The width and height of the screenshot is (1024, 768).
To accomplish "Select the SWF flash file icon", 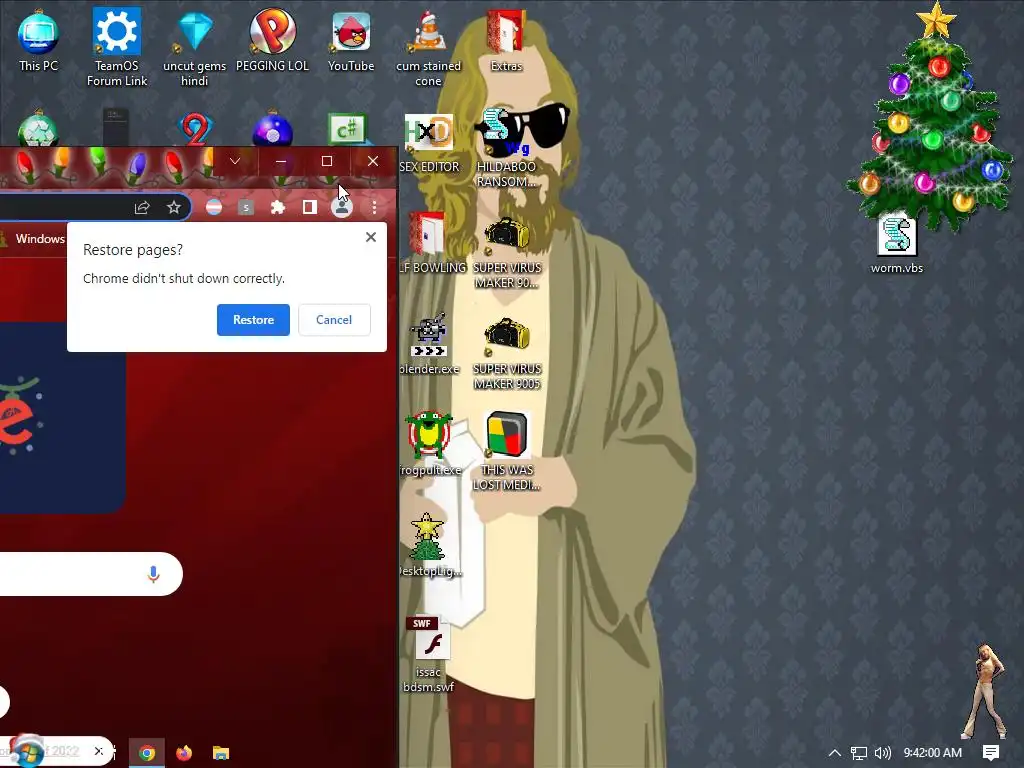I will (429, 653).
